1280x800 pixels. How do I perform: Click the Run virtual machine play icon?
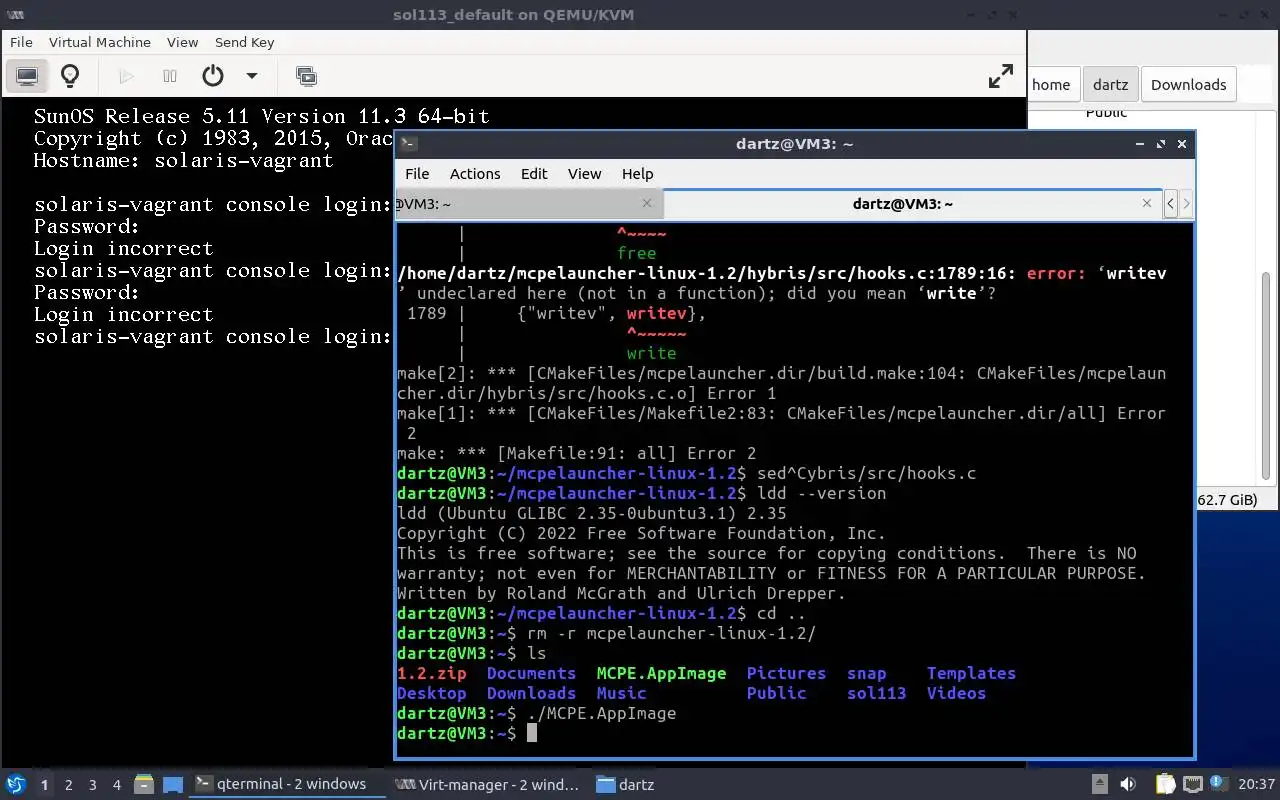(x=126, y=76)
